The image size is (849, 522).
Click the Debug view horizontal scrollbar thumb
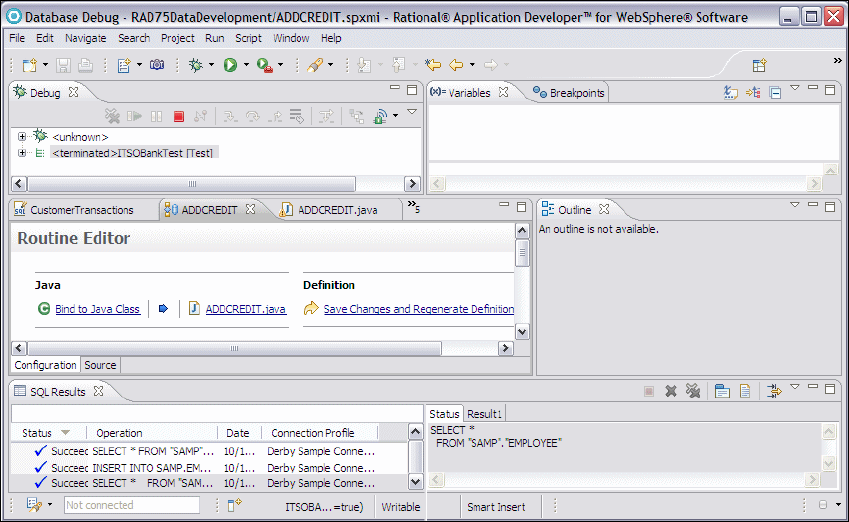point(192,184)
